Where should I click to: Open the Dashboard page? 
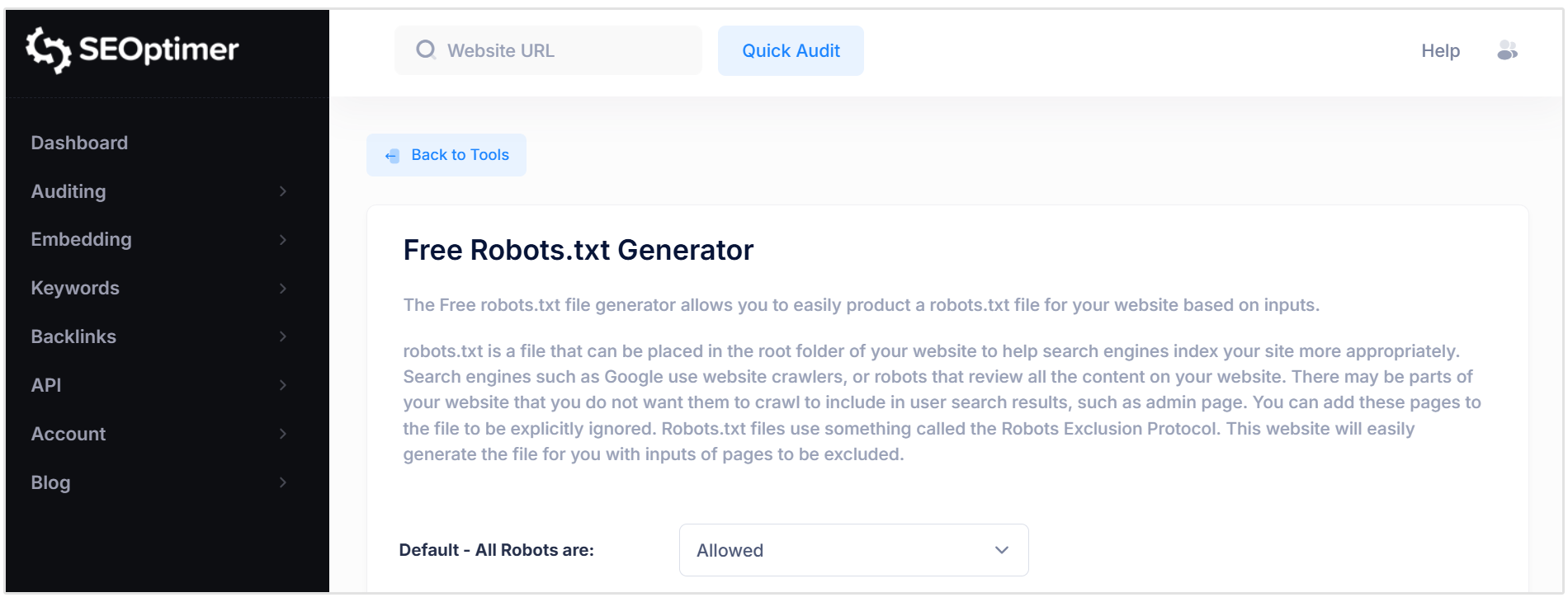[x=79, y=143]
